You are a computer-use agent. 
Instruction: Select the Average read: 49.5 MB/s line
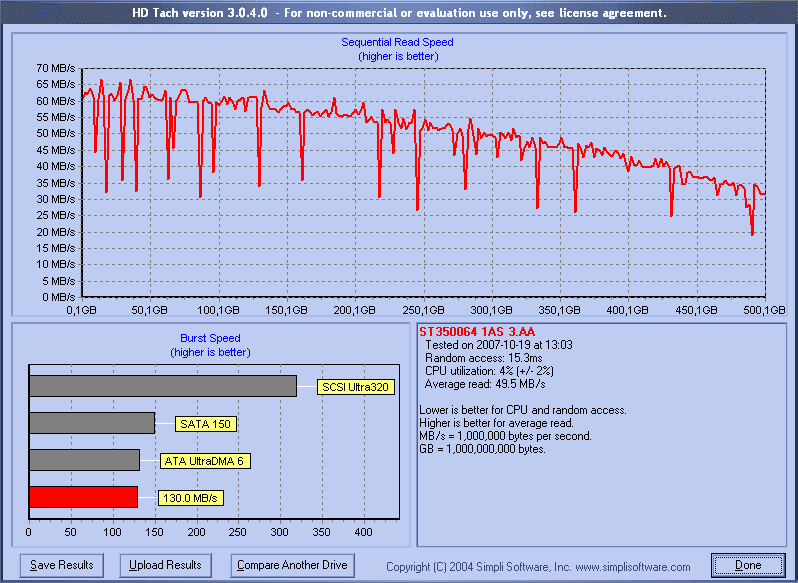(485, 384)
